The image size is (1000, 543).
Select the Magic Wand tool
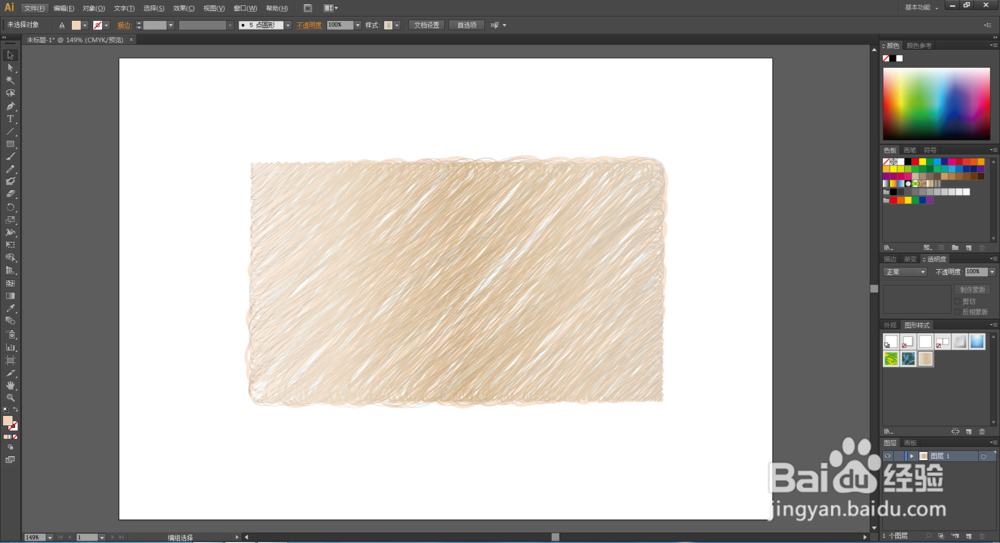point(10,81)
